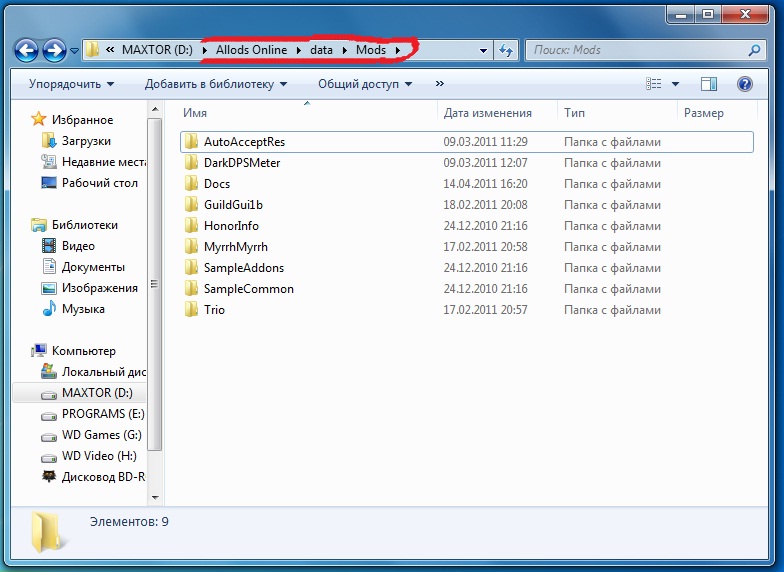This screenshot has height=572, width=784.
Task: Select the GuildGui1b folder icon
Action: pos(191,204)
